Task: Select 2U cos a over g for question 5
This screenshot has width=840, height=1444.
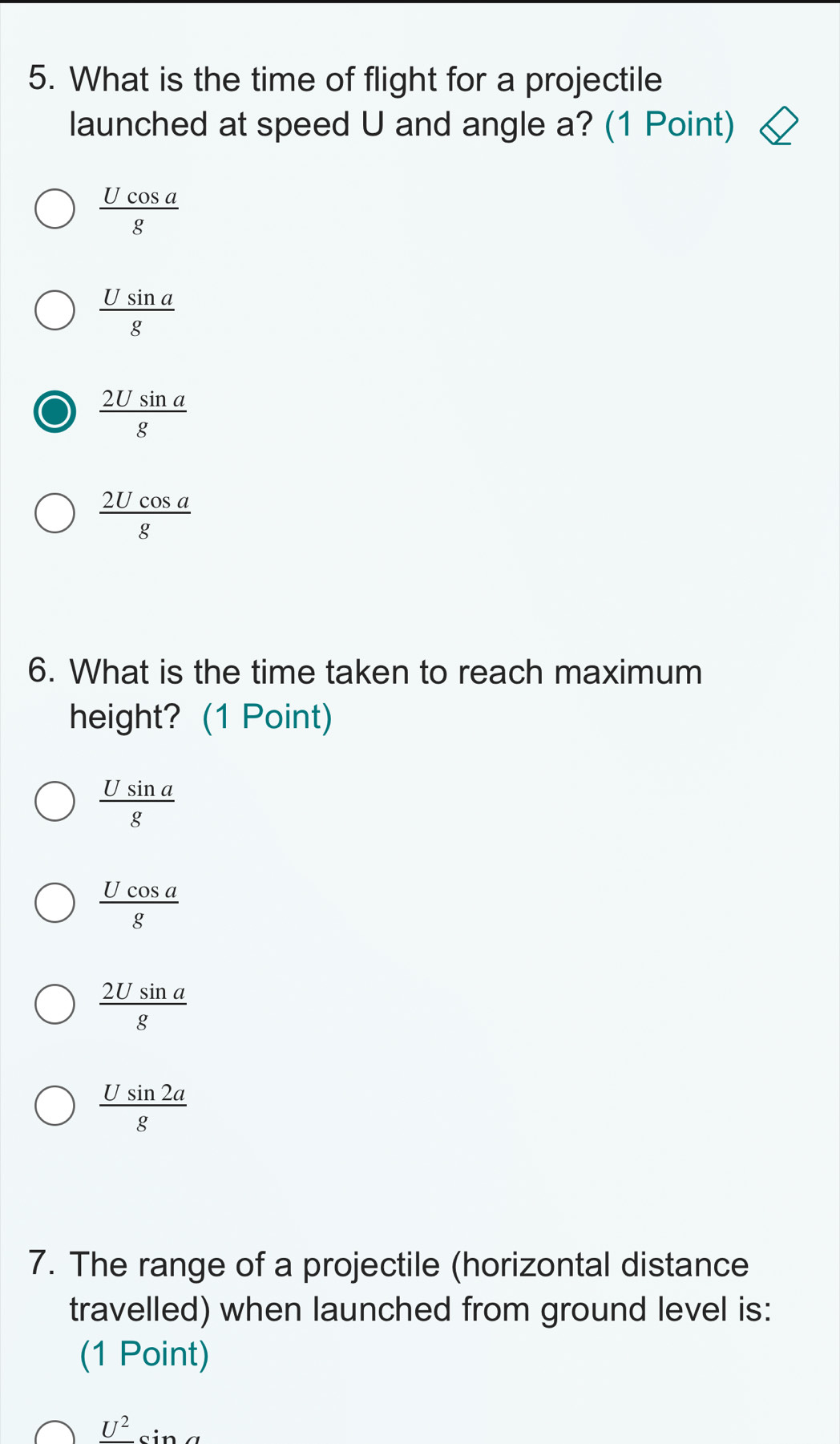Action: coord(55,513)
